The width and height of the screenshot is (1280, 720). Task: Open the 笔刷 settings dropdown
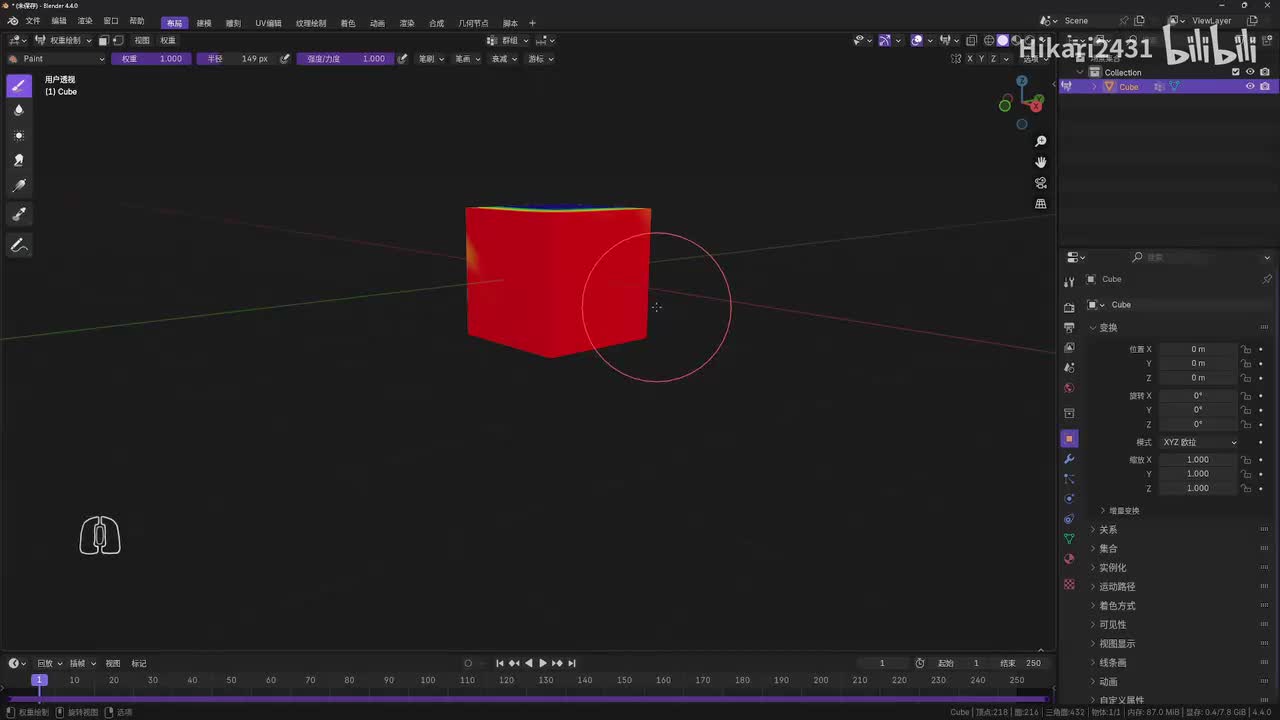(x=431, y=59)
